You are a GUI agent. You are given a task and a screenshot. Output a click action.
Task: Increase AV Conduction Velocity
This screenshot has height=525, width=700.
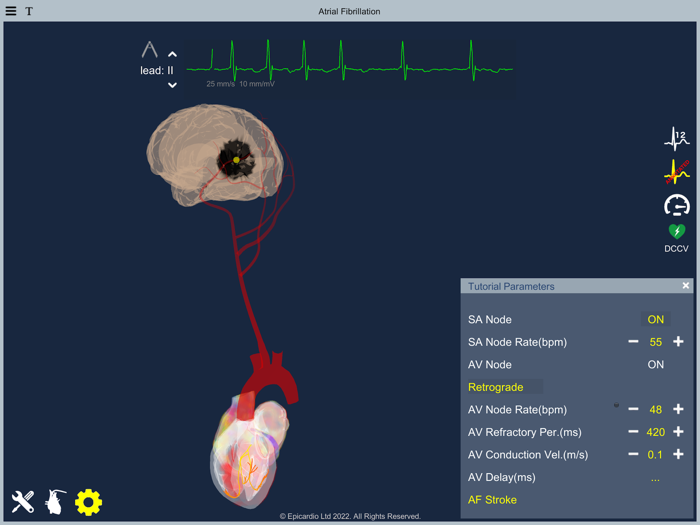[678, 454]
